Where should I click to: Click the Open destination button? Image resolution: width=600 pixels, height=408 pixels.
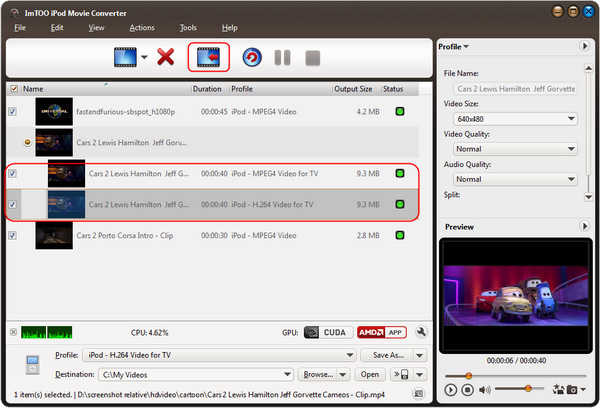(x=370, y=374)
